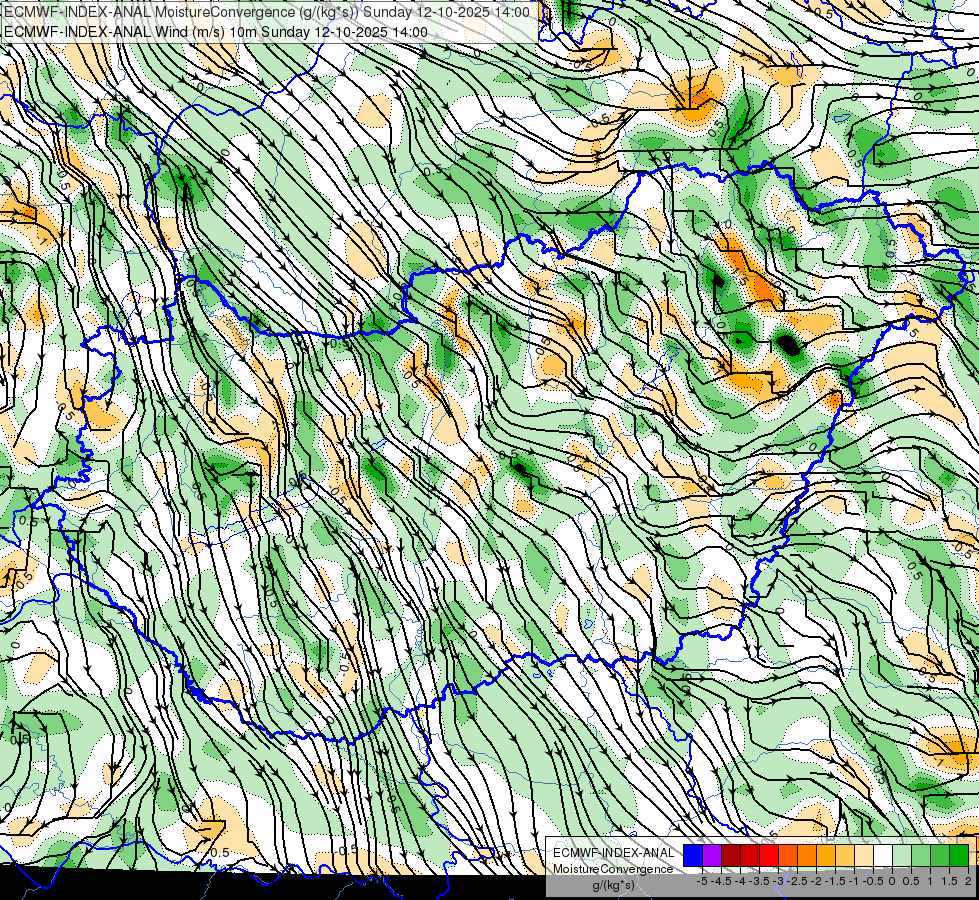The width and height of the screenshot is (979, 900).
Task: Click the -4.5 tick label on the legend
Action: [722, 881]
